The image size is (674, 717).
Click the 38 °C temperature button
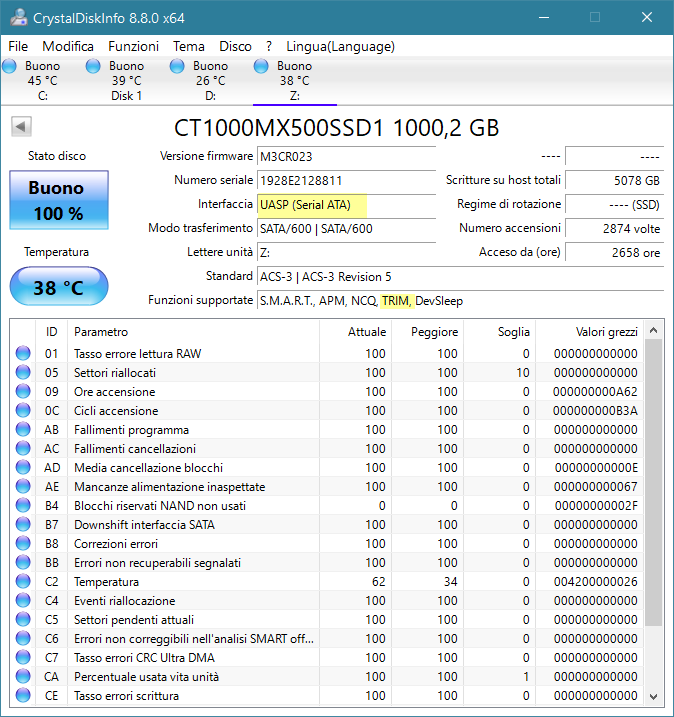[x=59, y=287]
